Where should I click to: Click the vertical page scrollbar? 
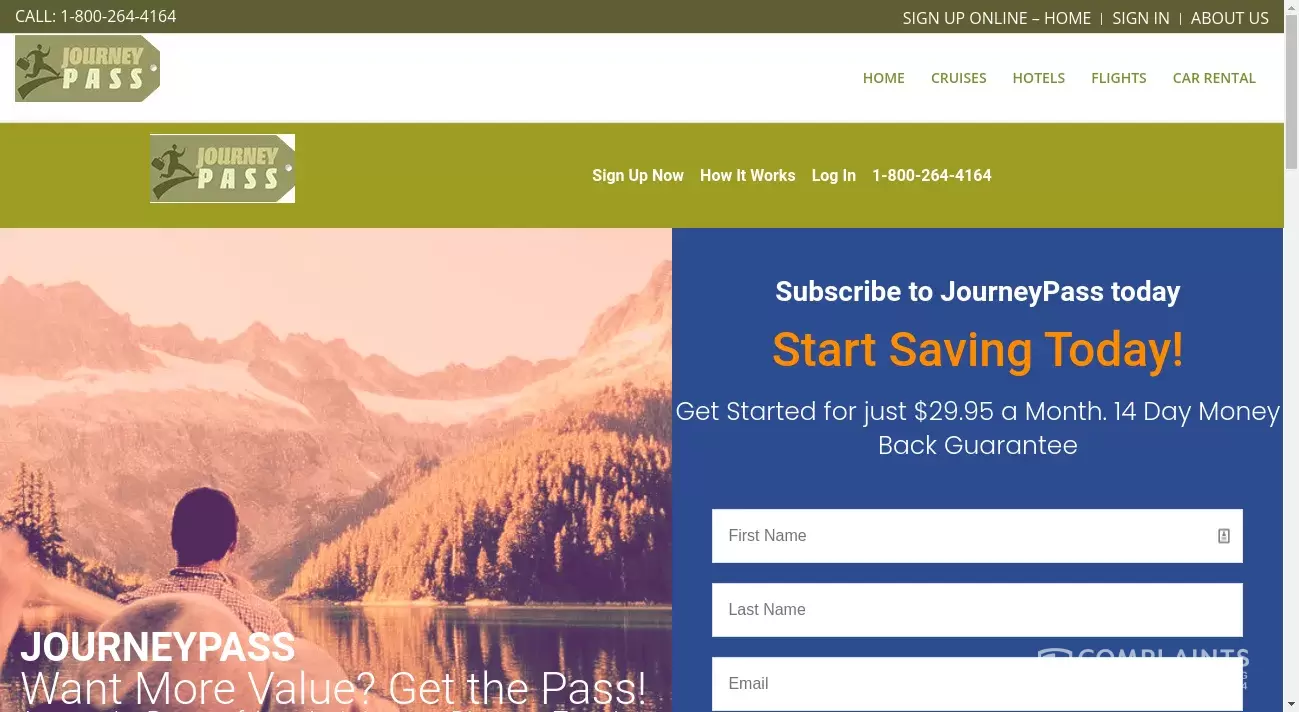(1291, 356)
